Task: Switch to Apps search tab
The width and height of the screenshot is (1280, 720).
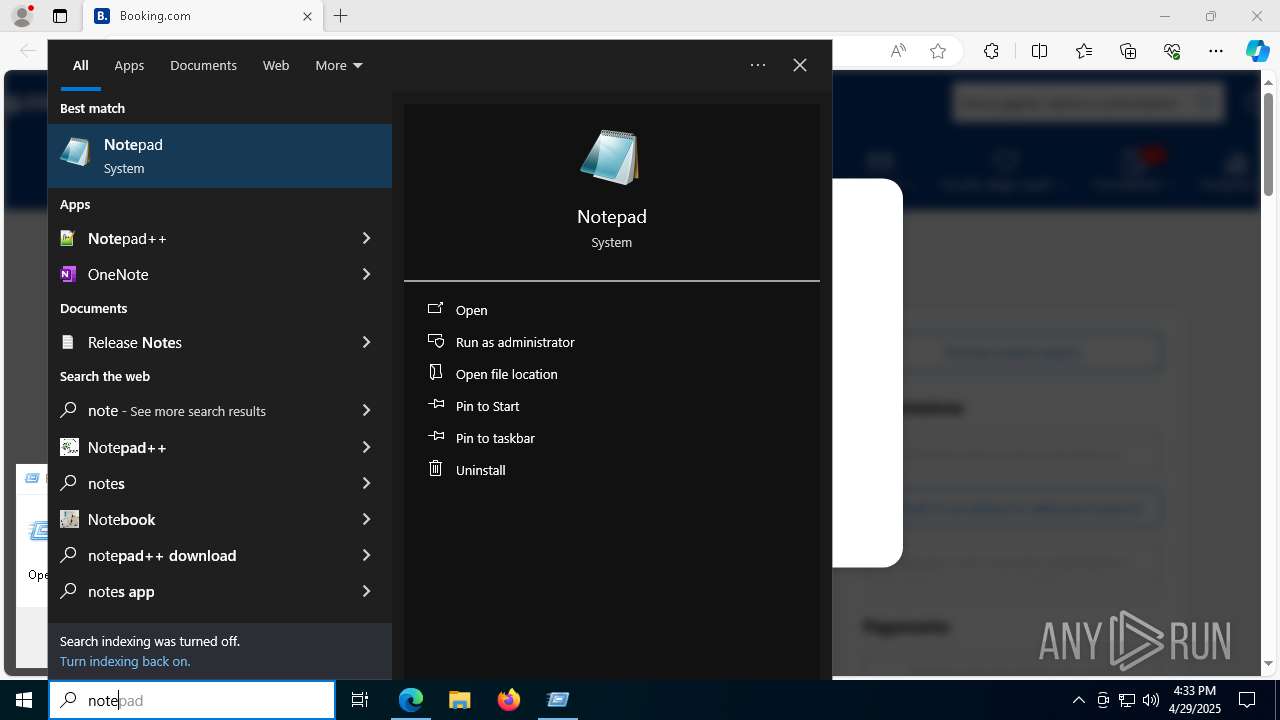Action: click(129, 65)
